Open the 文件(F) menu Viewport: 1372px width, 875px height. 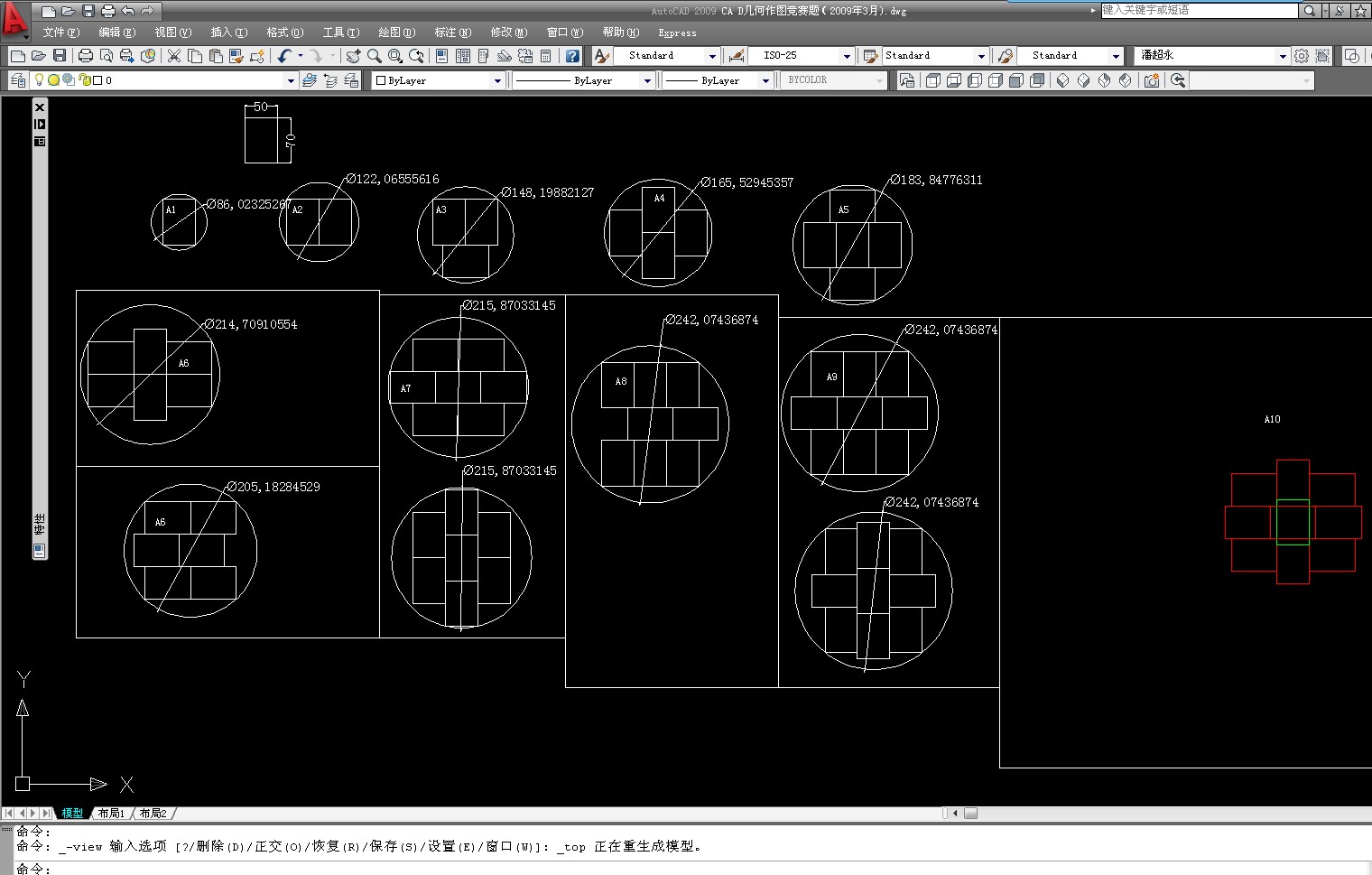(61, 33)
